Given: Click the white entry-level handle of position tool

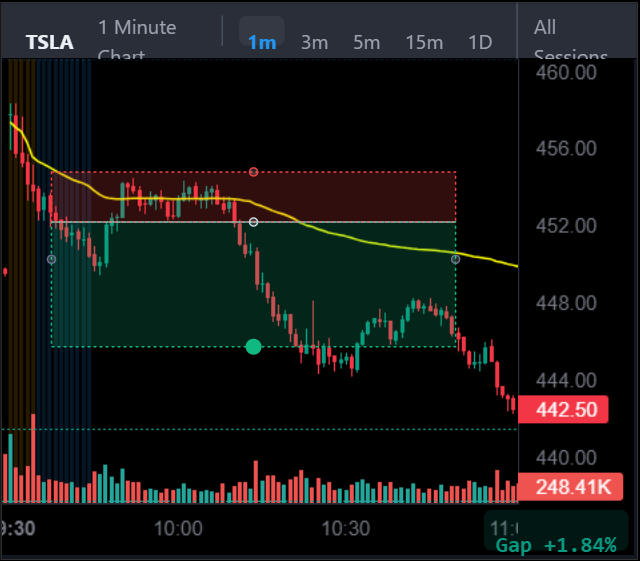Looking at the screenshot, I should 253,222.
